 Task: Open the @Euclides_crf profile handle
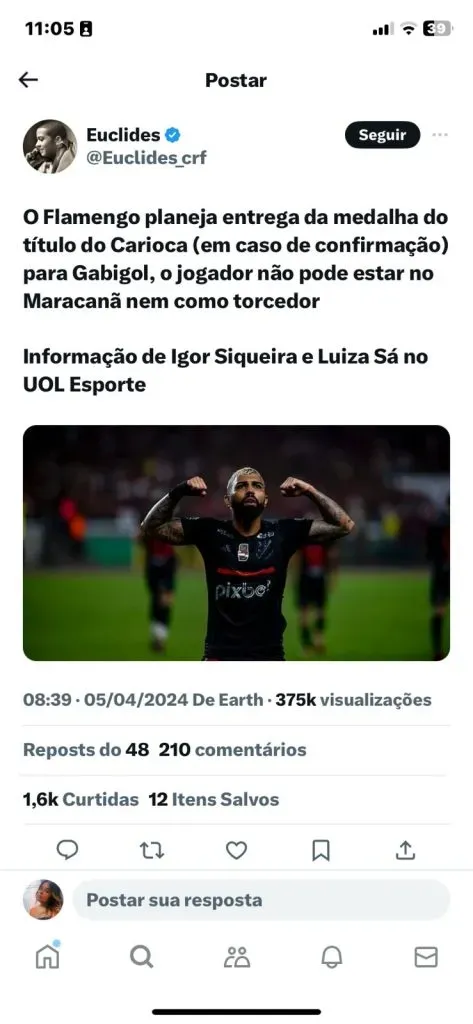coord(146,158)
